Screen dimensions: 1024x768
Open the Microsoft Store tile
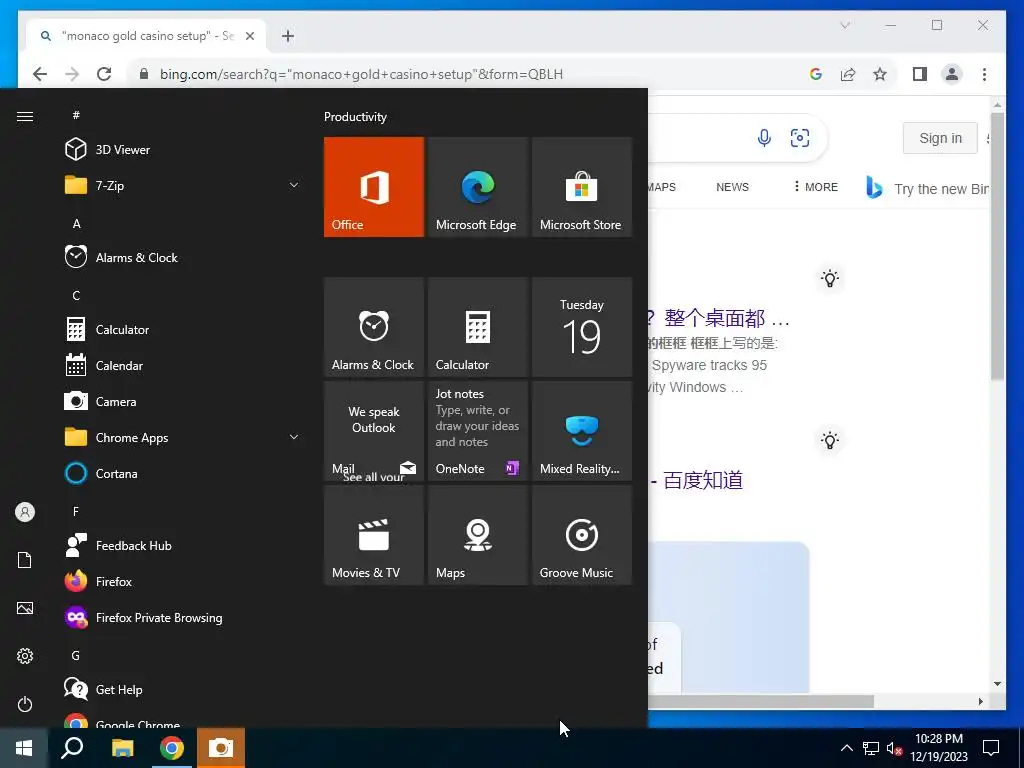[582, 187]
